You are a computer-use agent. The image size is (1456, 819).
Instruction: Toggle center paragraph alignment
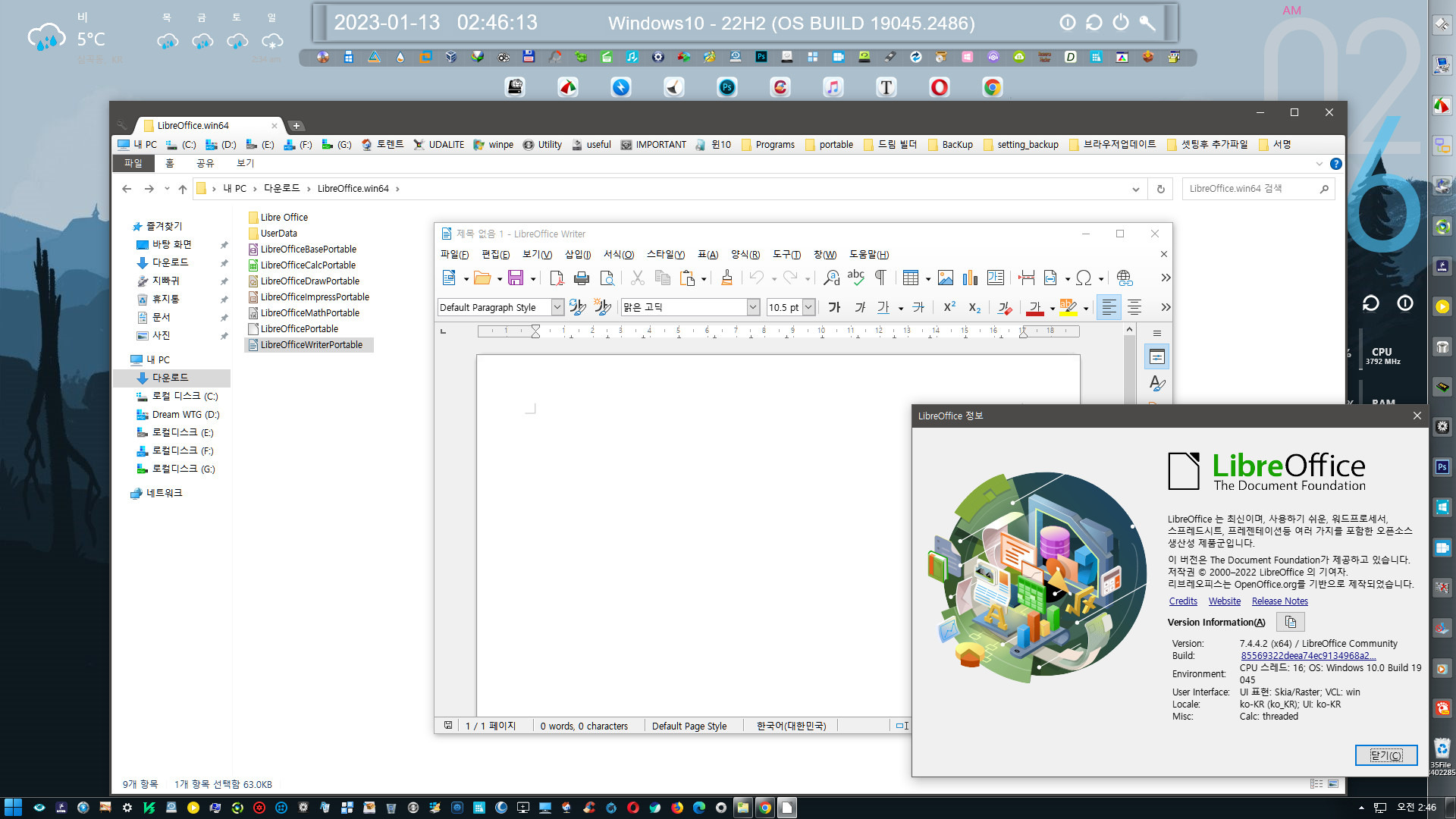[1134, 307]
